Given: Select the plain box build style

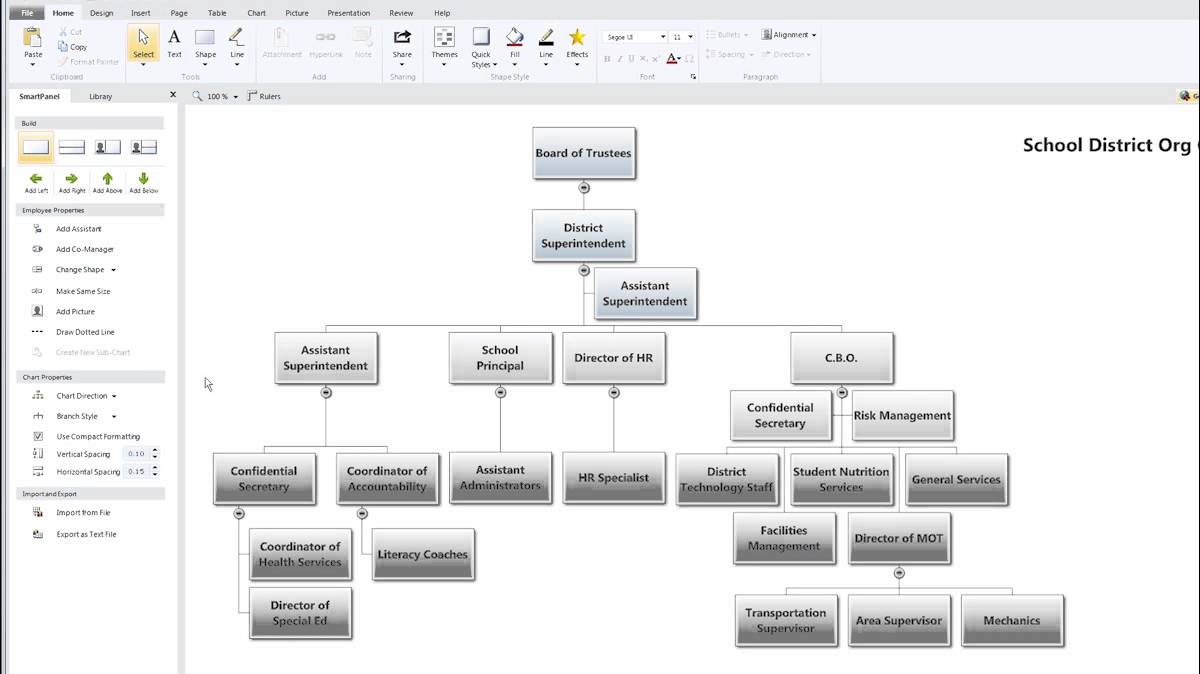Looking at the screenshot, I should (36, 147).
